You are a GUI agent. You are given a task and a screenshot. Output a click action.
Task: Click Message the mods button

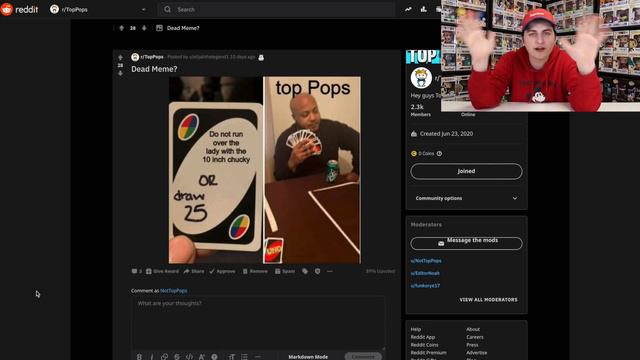466,243
